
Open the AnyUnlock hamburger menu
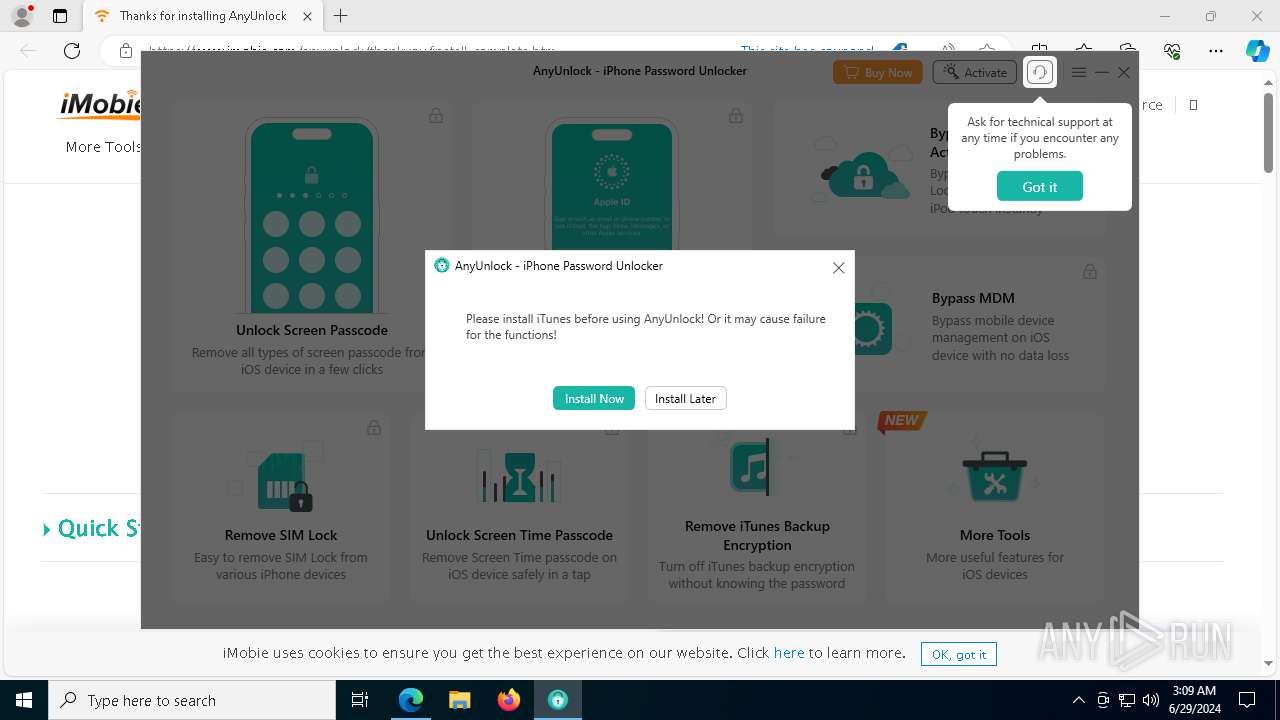[x=1078, y=72]
